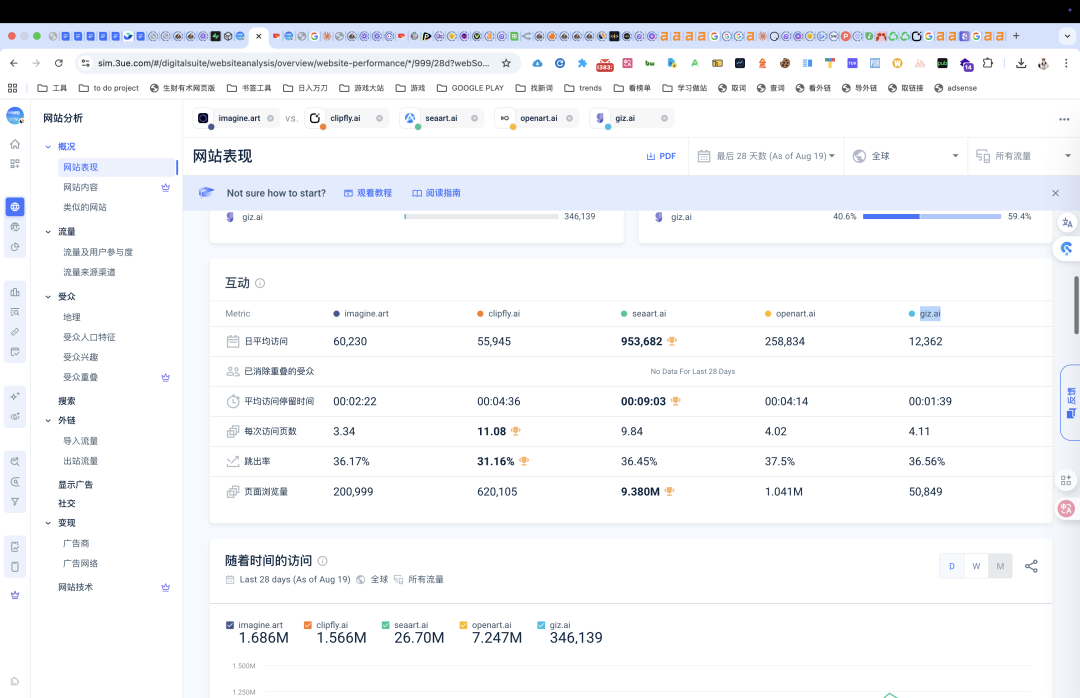Collapse the 变现 sidebar section
This screenshot has height=698, width=1080.
[x=48, y=523]
